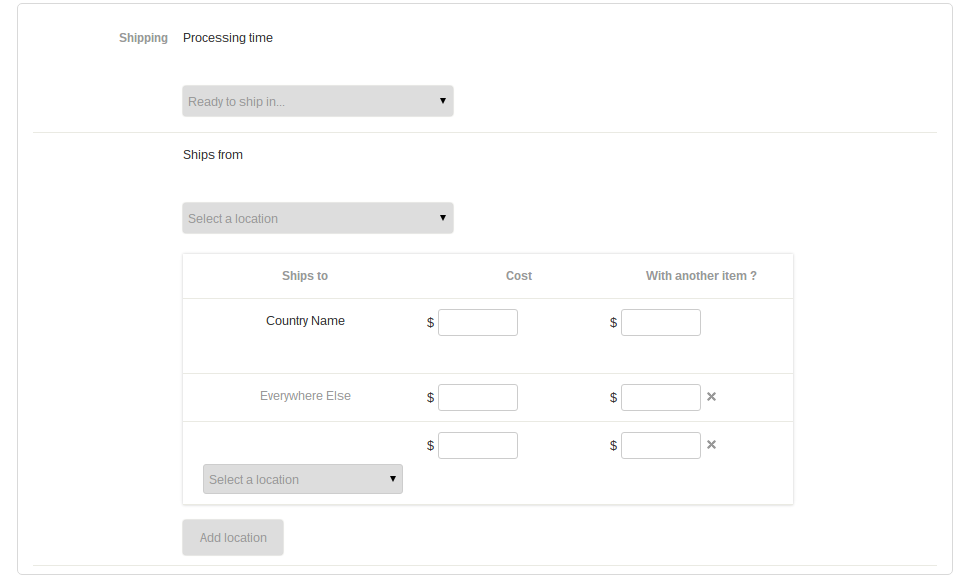Click the Cost column header
The image size is (968, 577).
point(519,276)
